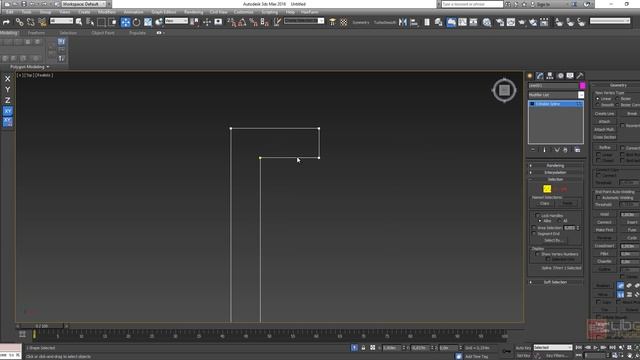Open the Polygon Modeling dropdown
The image size is (640, 360).
click(29, 67)
